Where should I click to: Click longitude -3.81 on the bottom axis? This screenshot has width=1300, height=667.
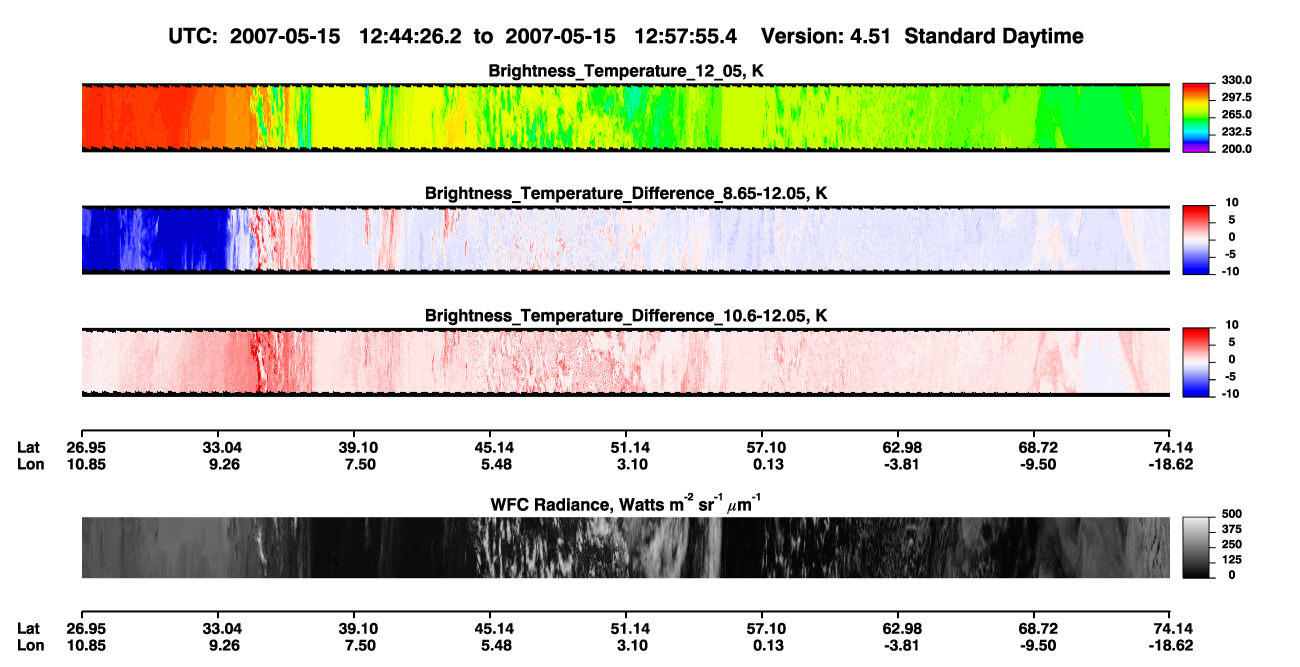click(902, 644)
